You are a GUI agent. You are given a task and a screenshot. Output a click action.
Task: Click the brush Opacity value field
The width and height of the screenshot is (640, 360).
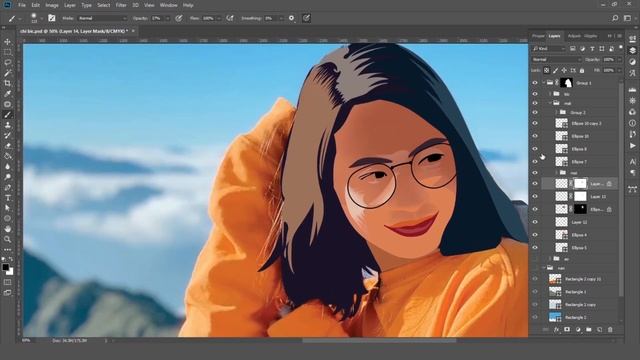[x=157, y=18]
